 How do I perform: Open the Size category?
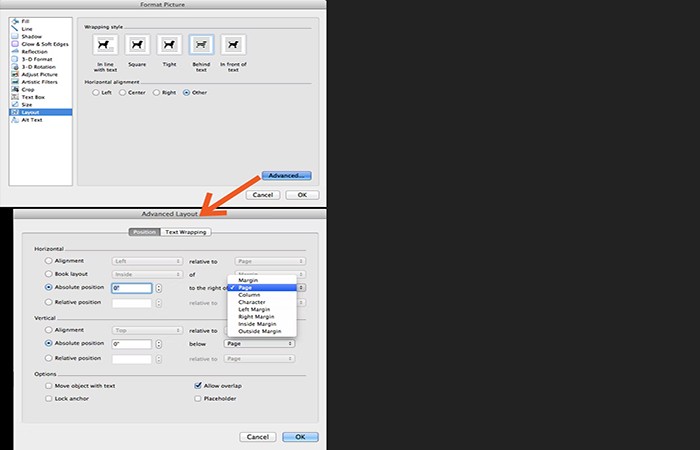[x=40, y=104]
